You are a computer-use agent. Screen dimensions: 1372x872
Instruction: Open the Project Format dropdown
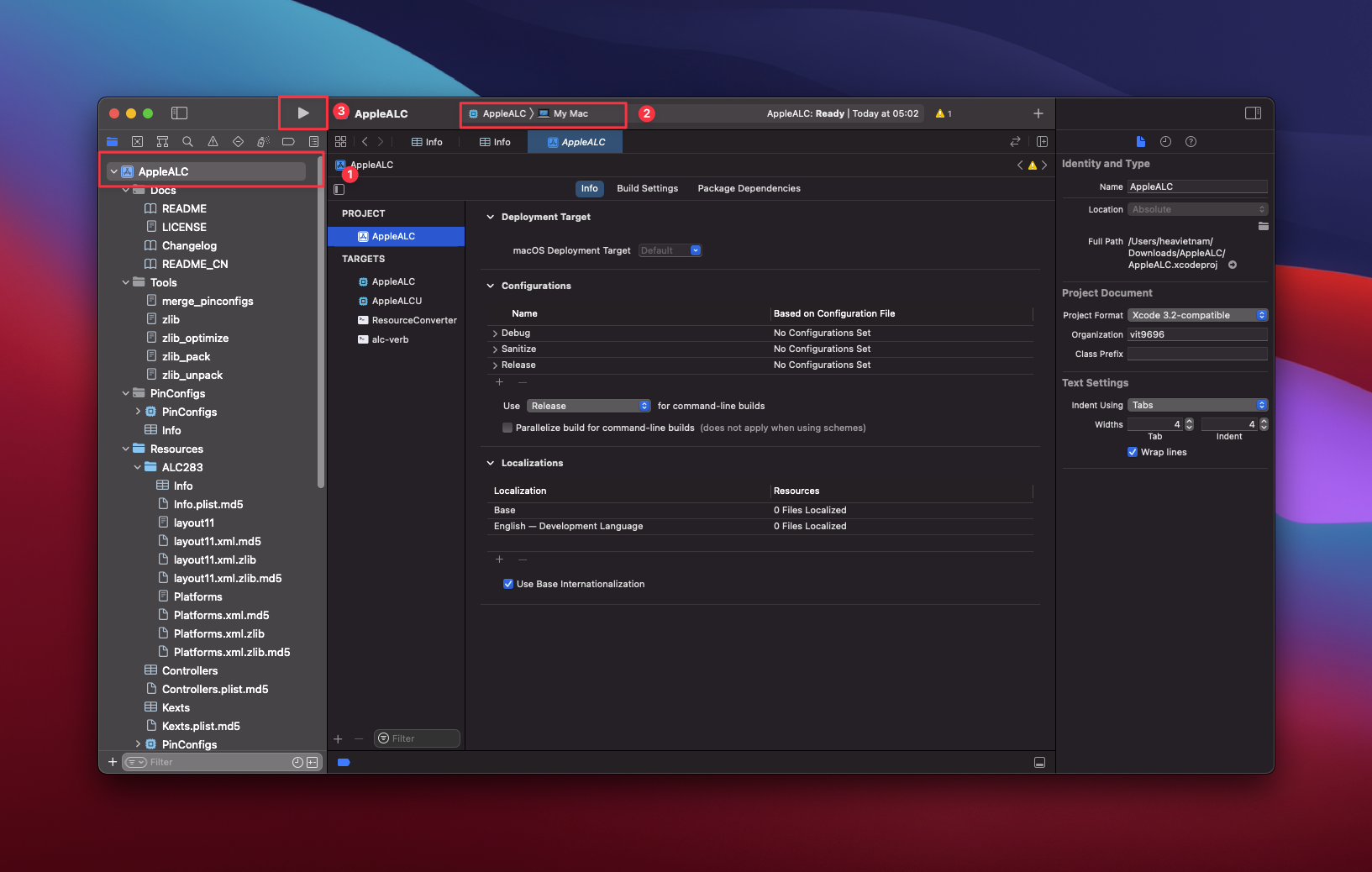tap(1197, 315)
